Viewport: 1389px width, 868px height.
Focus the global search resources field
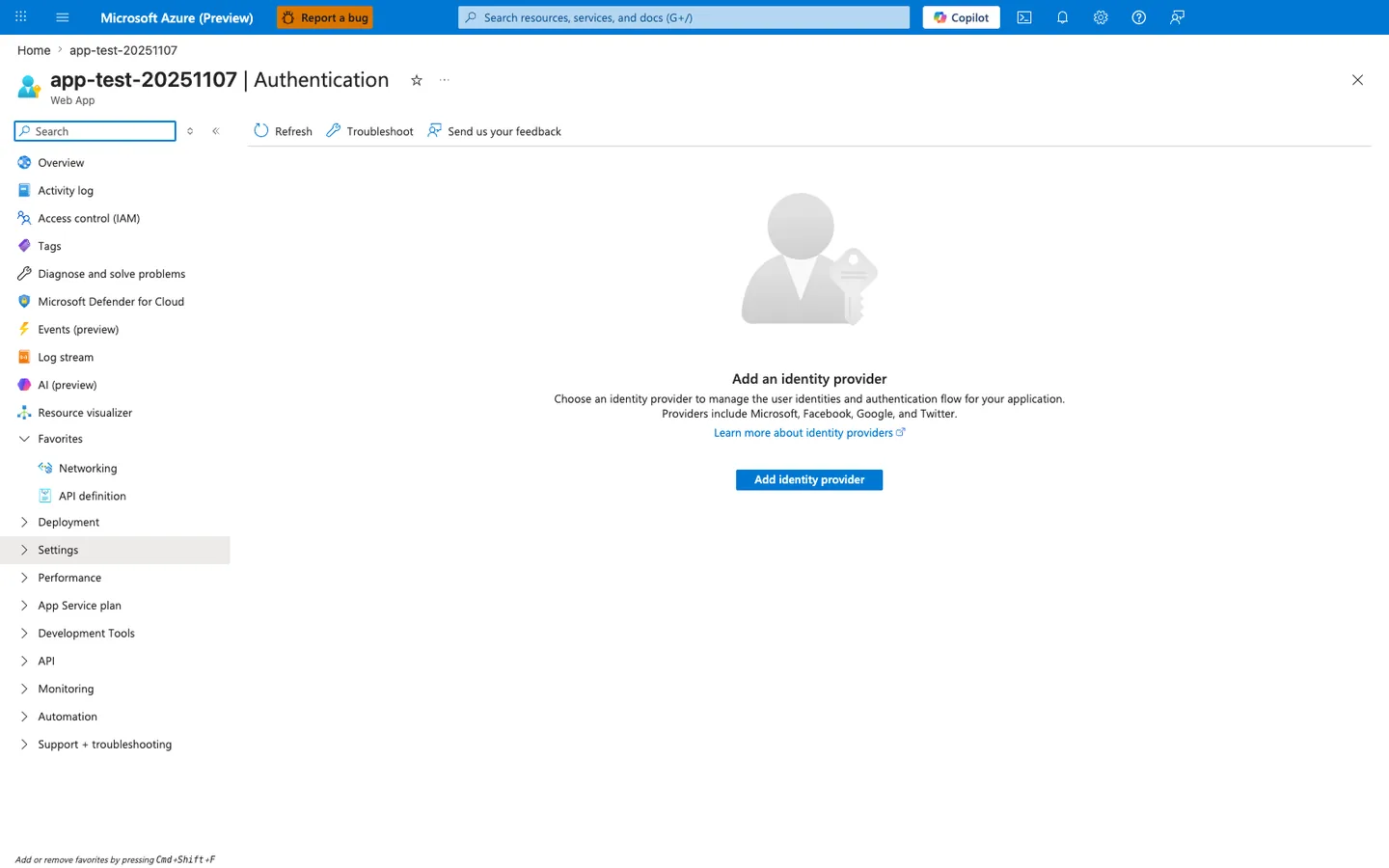coord(684,17)
